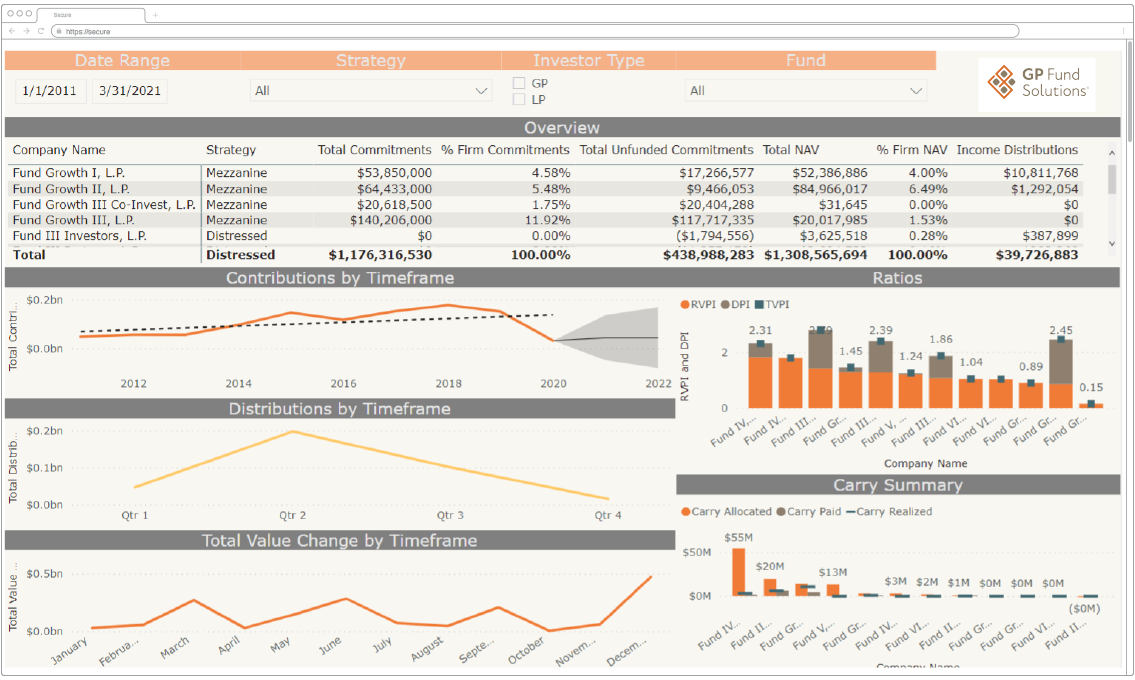Sort by % Firm NAV column header
Screen dimensions: 1135x680
pos(911,150)
